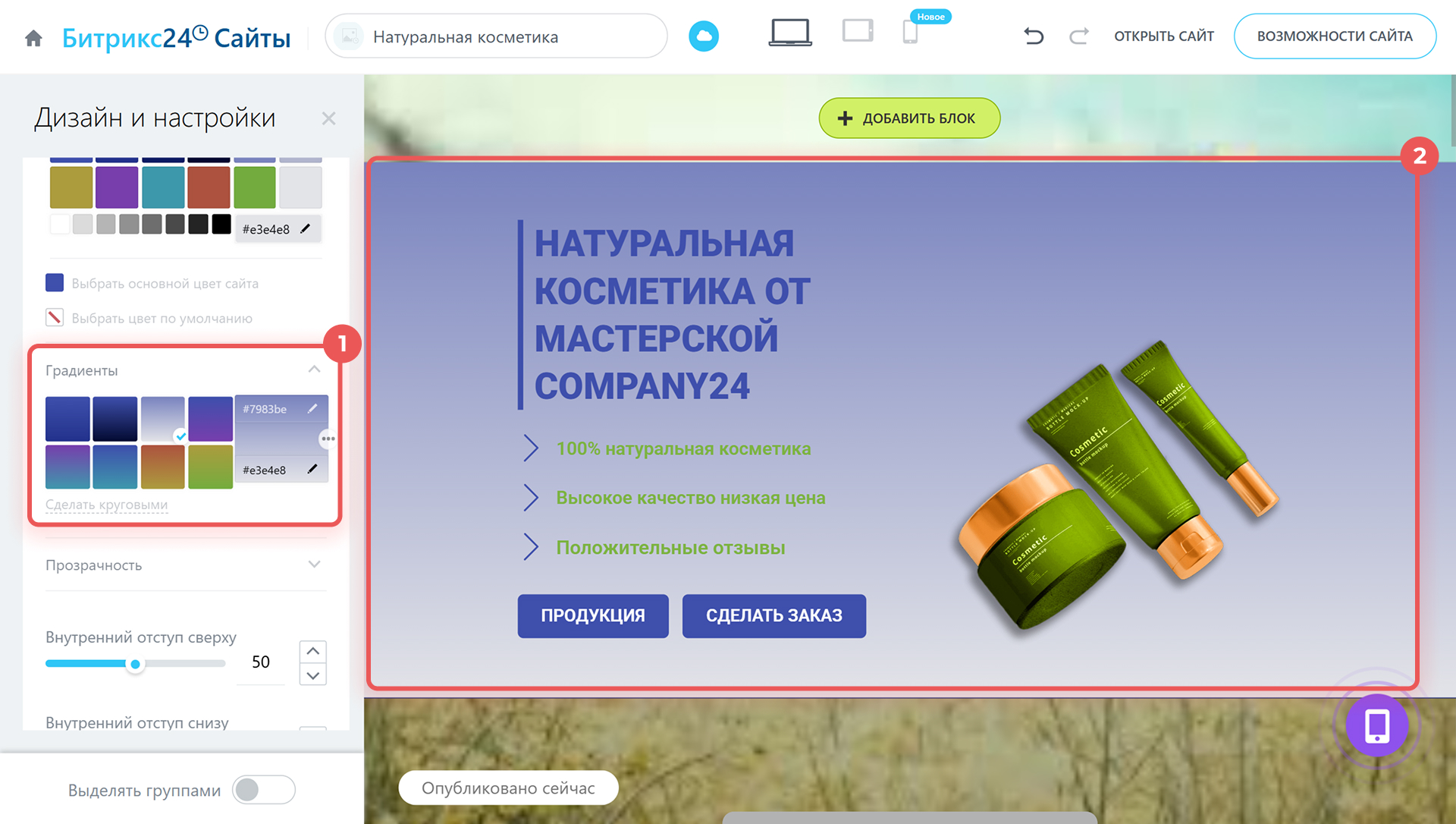
Task: Switch to desktop preview icon
Action: coord(790,33)
